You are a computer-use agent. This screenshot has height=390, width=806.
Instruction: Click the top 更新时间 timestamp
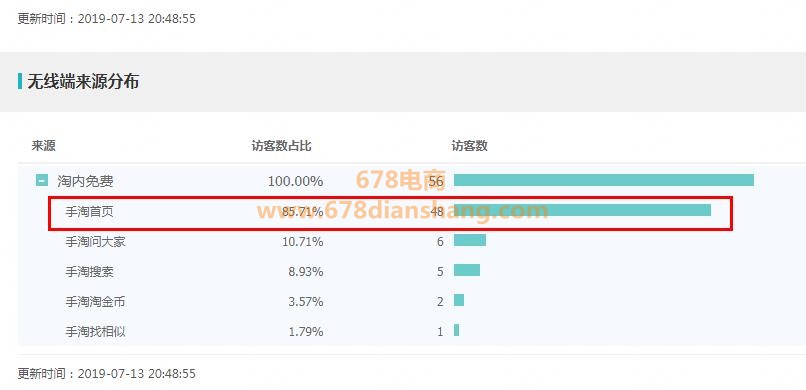(106, 19)
